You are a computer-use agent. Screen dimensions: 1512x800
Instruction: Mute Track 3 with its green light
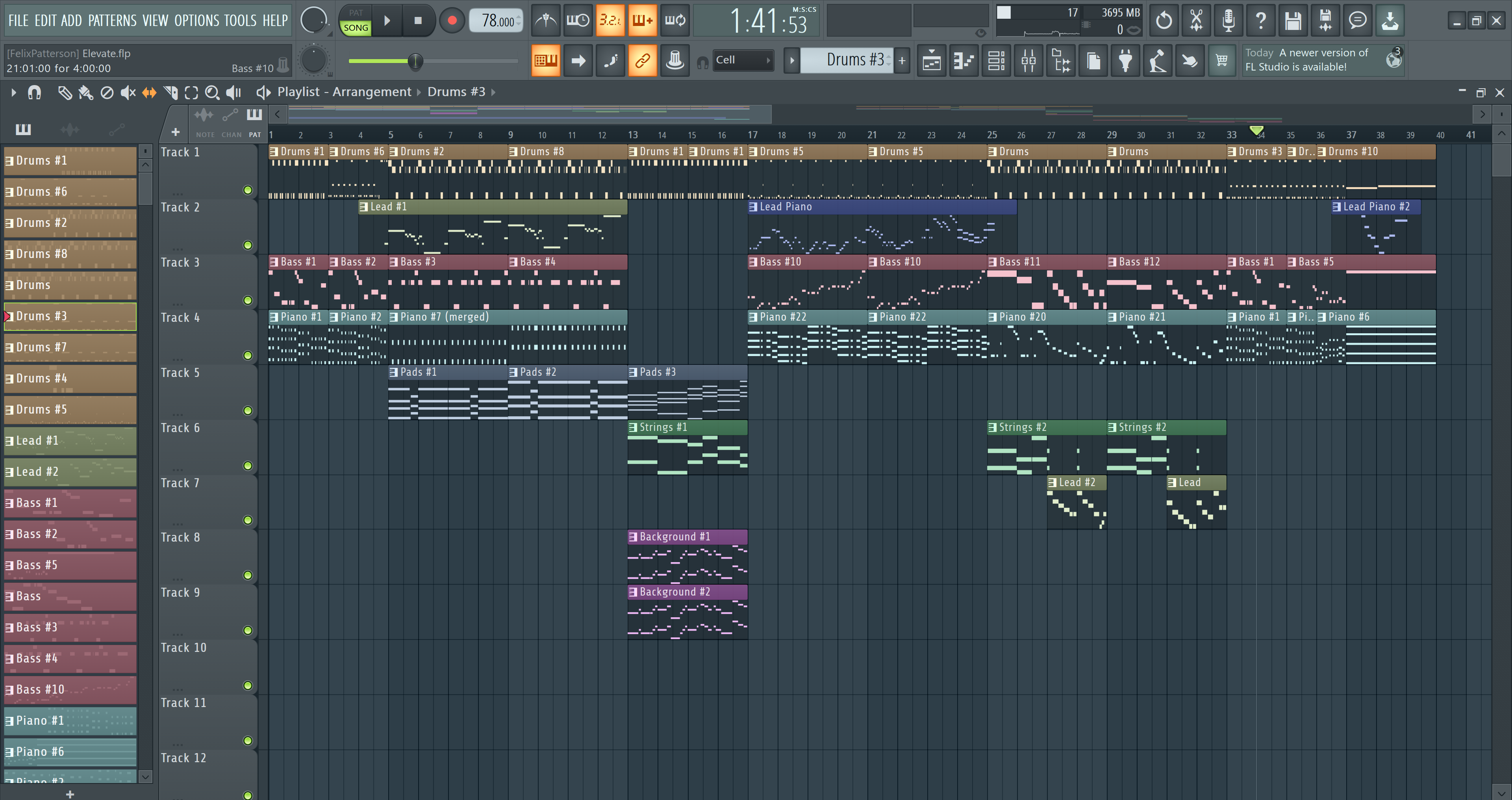tap(248, 300)
